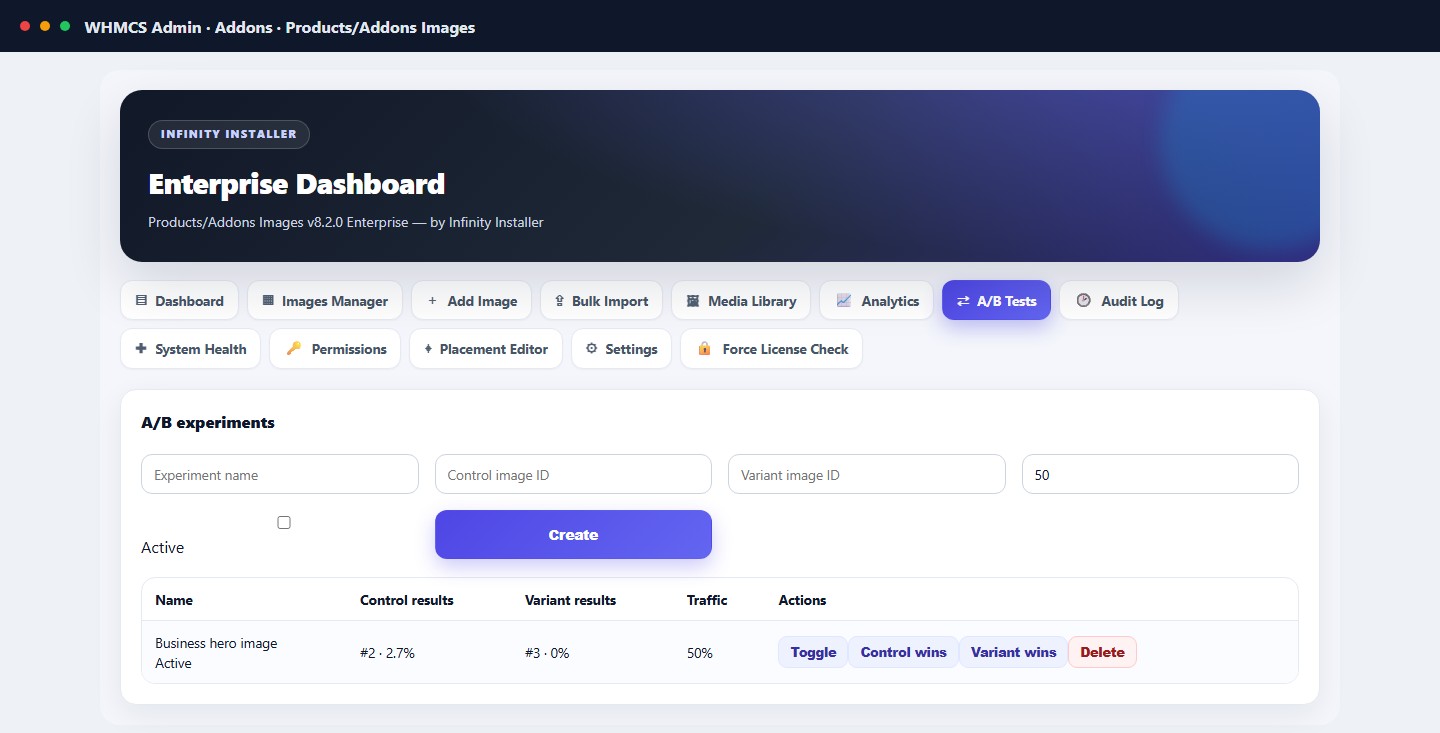The width and height of the screenshot is (1440, 733).
Task: Open the System Health tab
Action: pos(191,349)
